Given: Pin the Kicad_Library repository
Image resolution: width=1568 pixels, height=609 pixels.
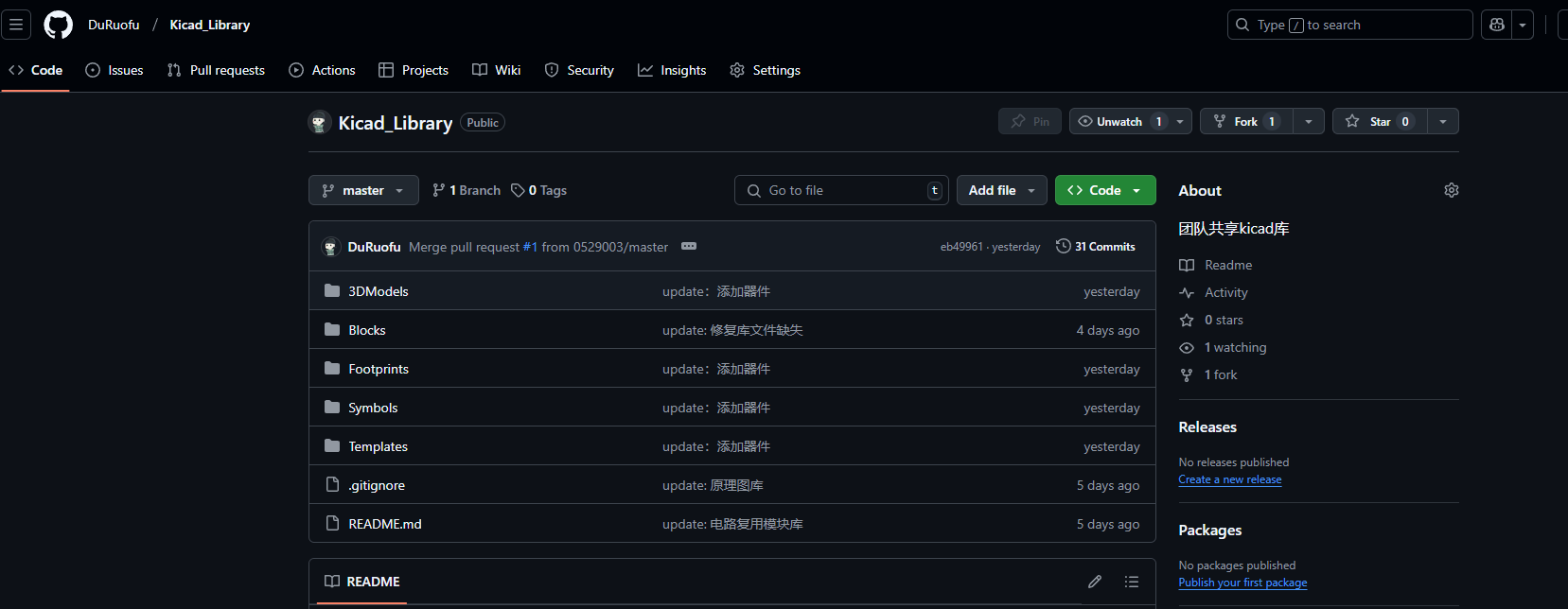Looking at the screenshot, I should click(1030, 121).
